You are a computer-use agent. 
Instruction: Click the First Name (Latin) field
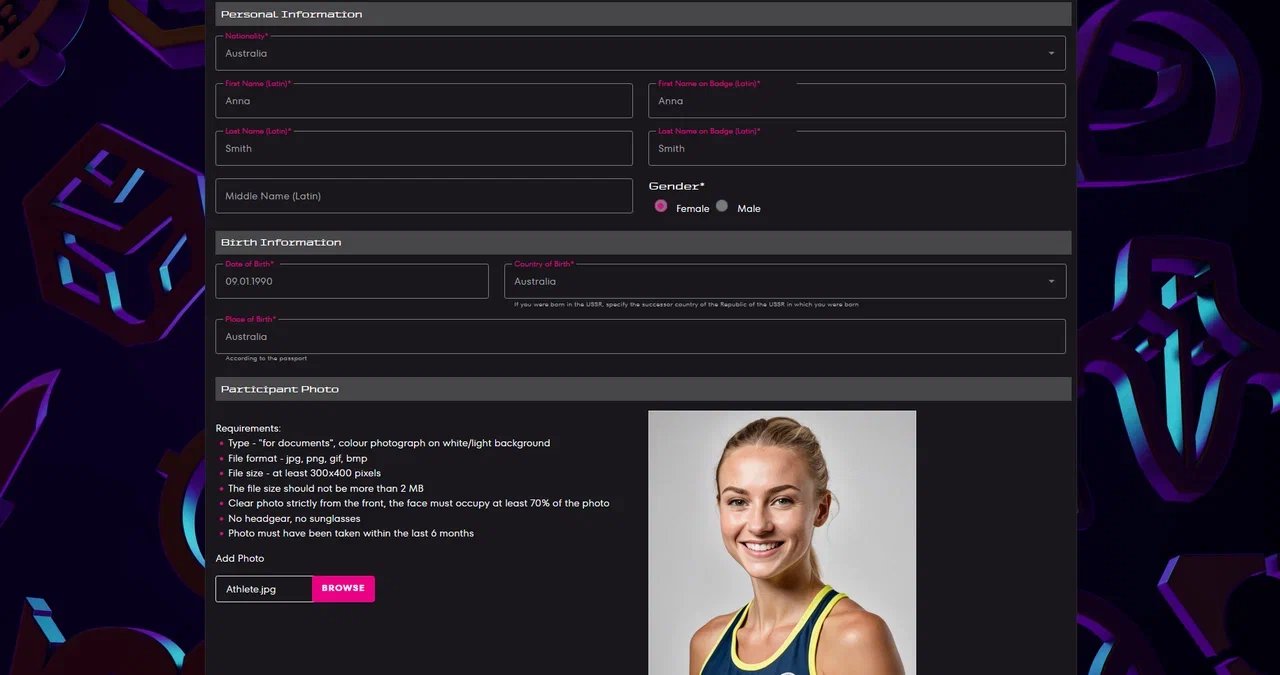click(424, 101)
